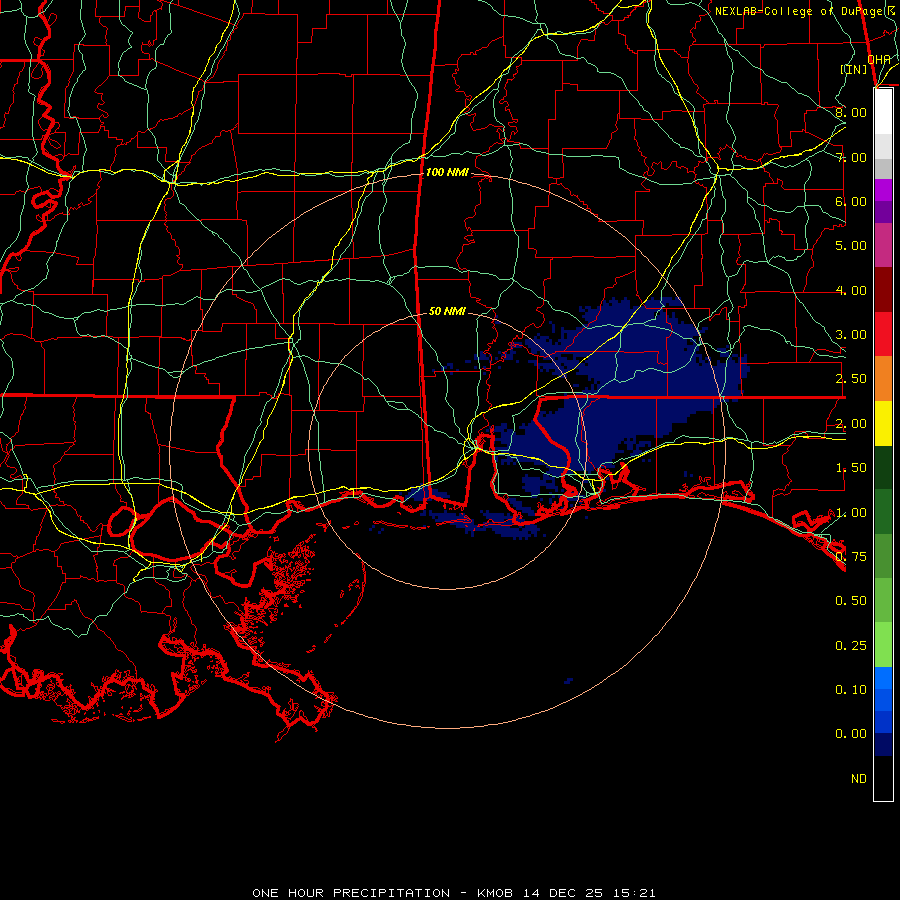
Task: Click the 4.00 legend value
Action: click(851, 290)
